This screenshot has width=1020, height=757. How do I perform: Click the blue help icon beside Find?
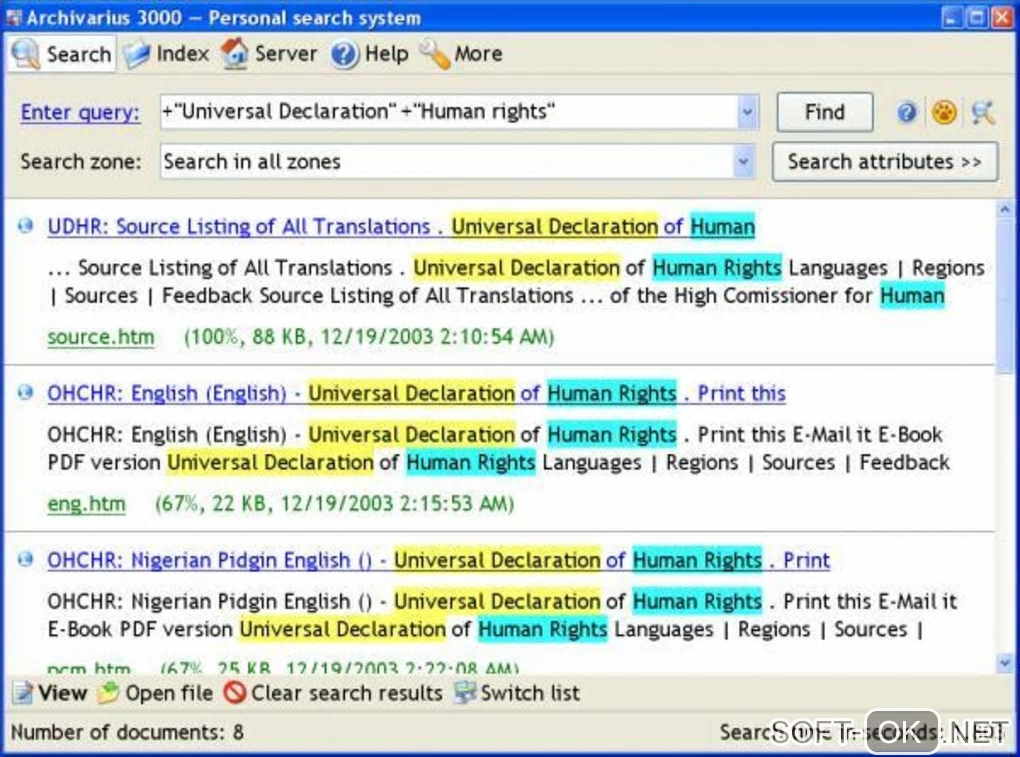[x=907, y=113]
